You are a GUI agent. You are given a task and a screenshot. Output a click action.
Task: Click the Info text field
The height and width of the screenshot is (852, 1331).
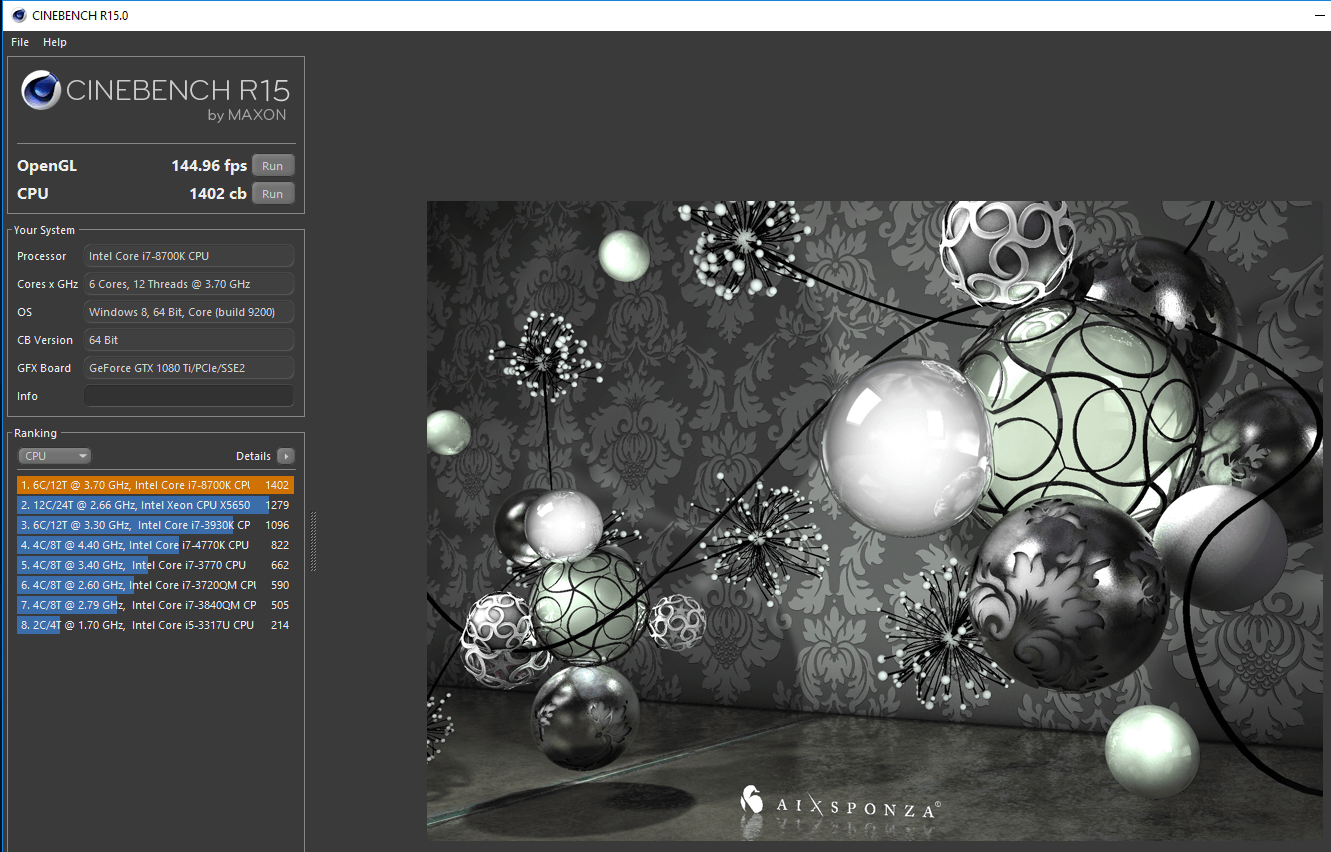(189, 396)
